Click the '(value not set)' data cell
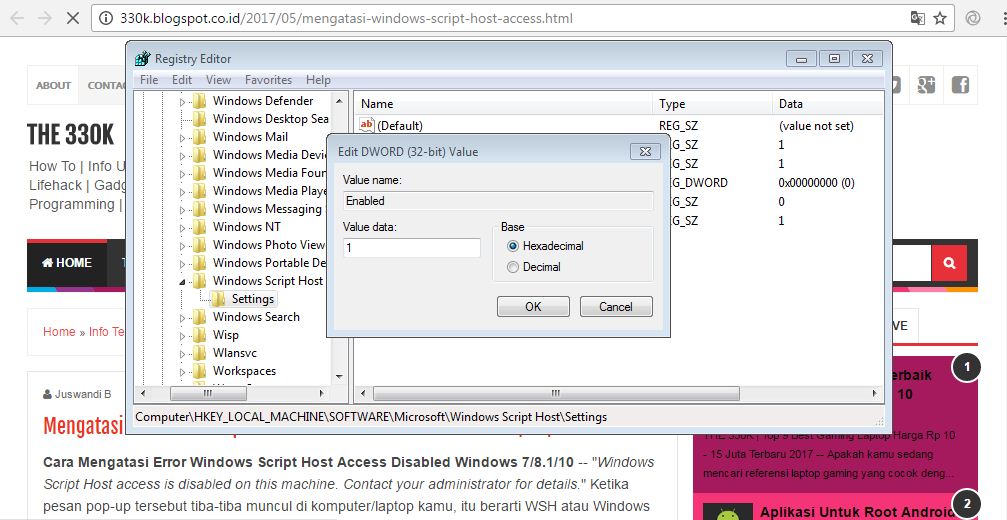 (x=816, y=126)
